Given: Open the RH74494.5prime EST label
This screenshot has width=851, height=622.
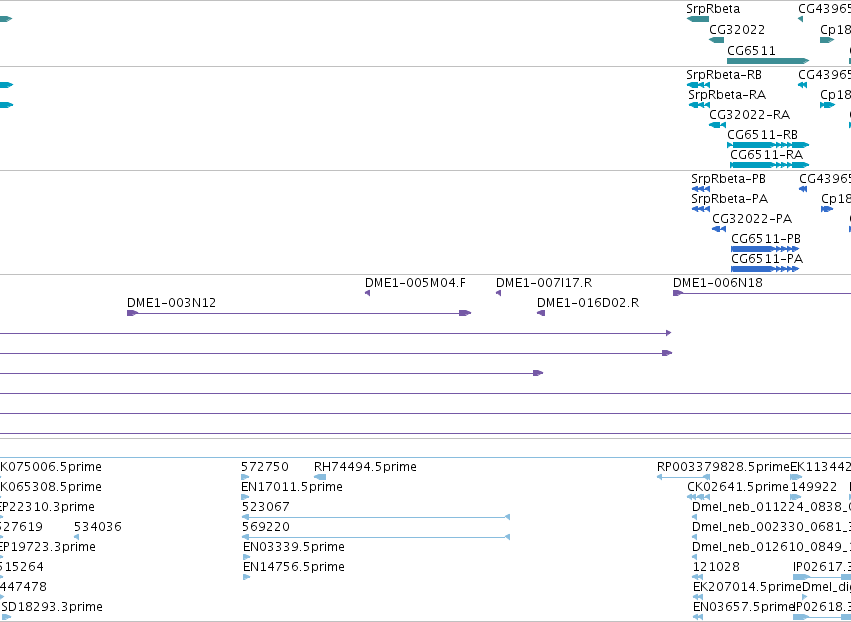Looking at the screenshot, I should [365, 467].
